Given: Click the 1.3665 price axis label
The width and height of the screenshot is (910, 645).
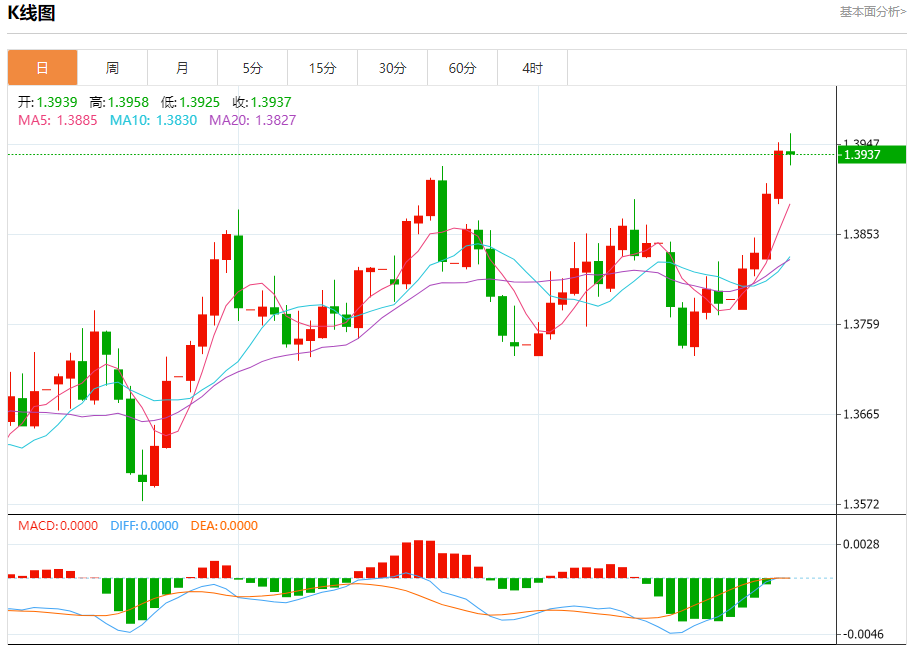Looking at the screenshot, I should coord(861,415).
